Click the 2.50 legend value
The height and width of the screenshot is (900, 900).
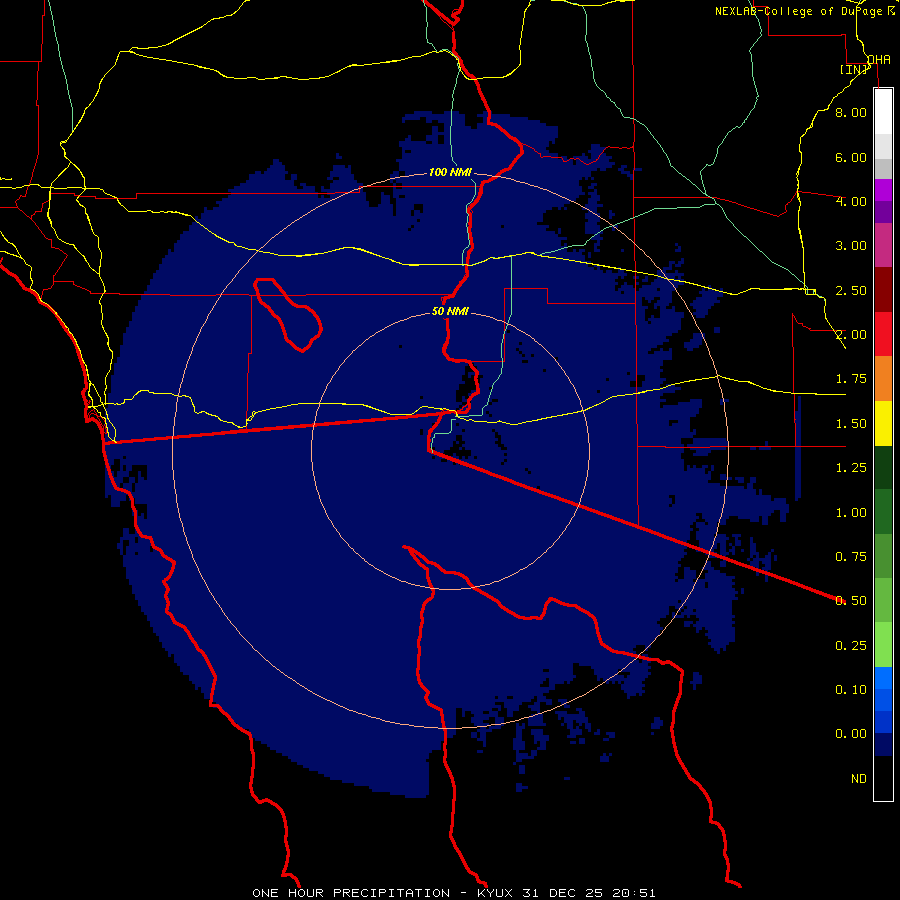click(851, 290)
